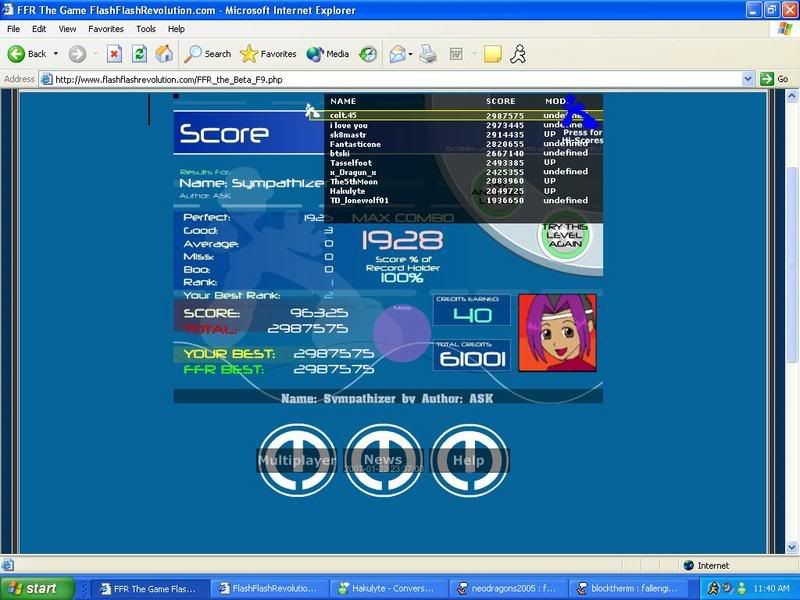800x600 pixels.
Task: Click the Messenger figure icon
Action: click(518, 54)
